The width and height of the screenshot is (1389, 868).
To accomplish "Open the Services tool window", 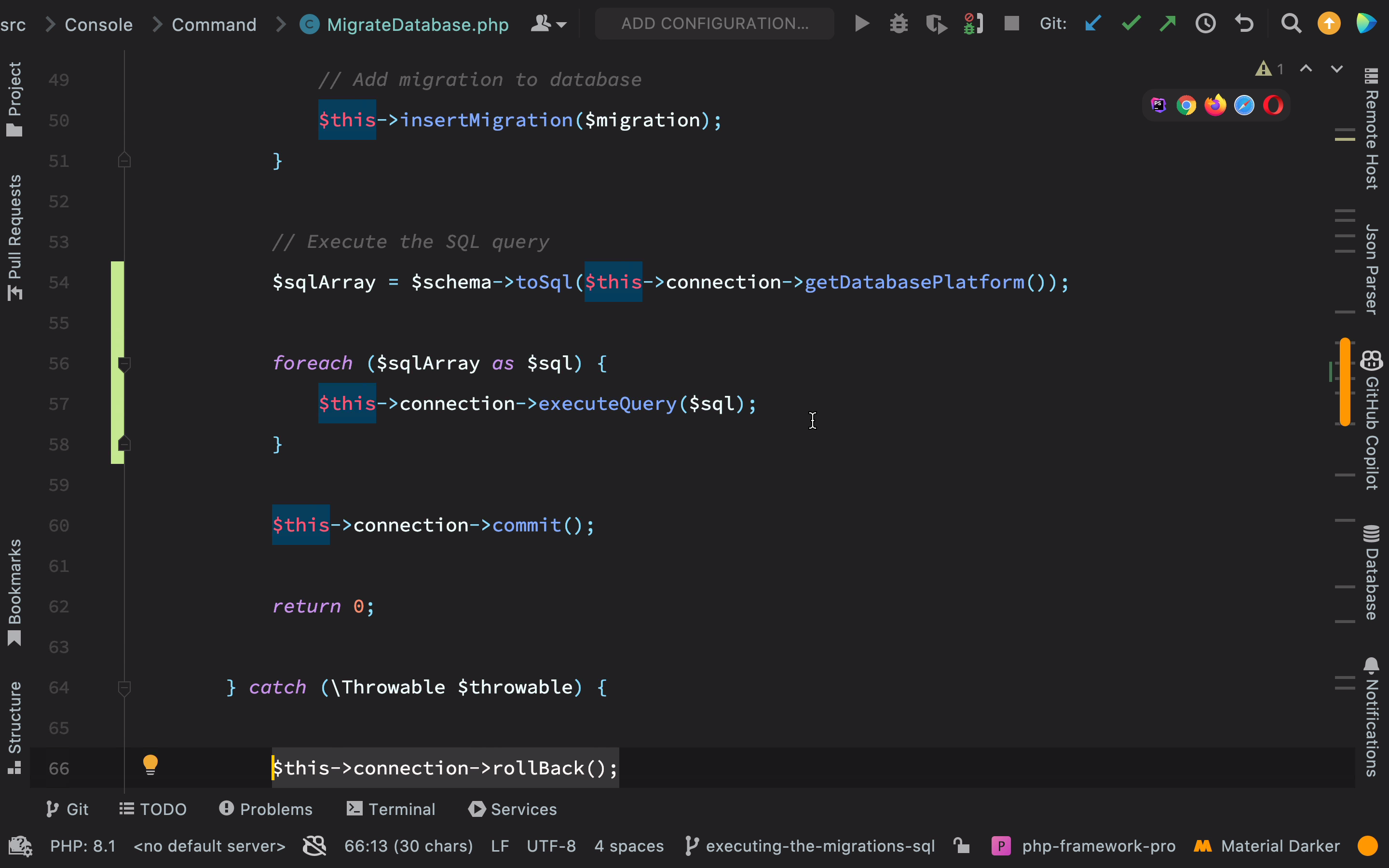I will click(x=512, y=809).
